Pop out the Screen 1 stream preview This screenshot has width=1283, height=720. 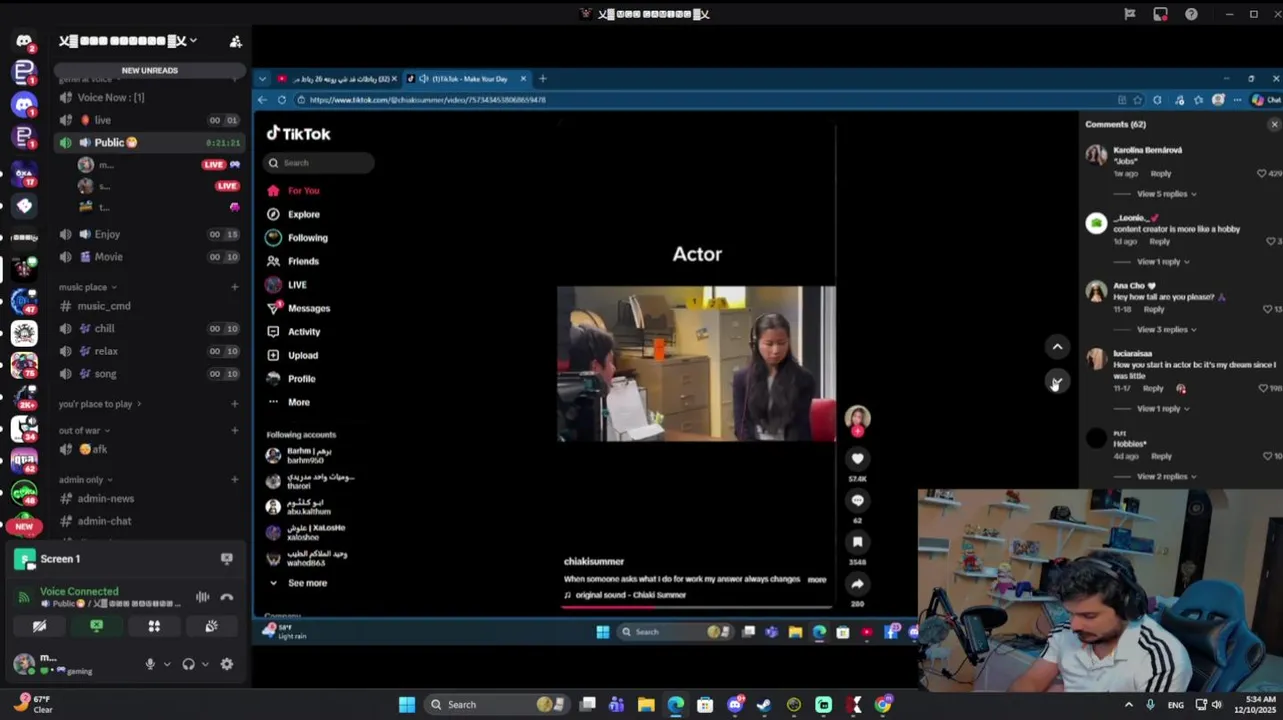[226, 559]
